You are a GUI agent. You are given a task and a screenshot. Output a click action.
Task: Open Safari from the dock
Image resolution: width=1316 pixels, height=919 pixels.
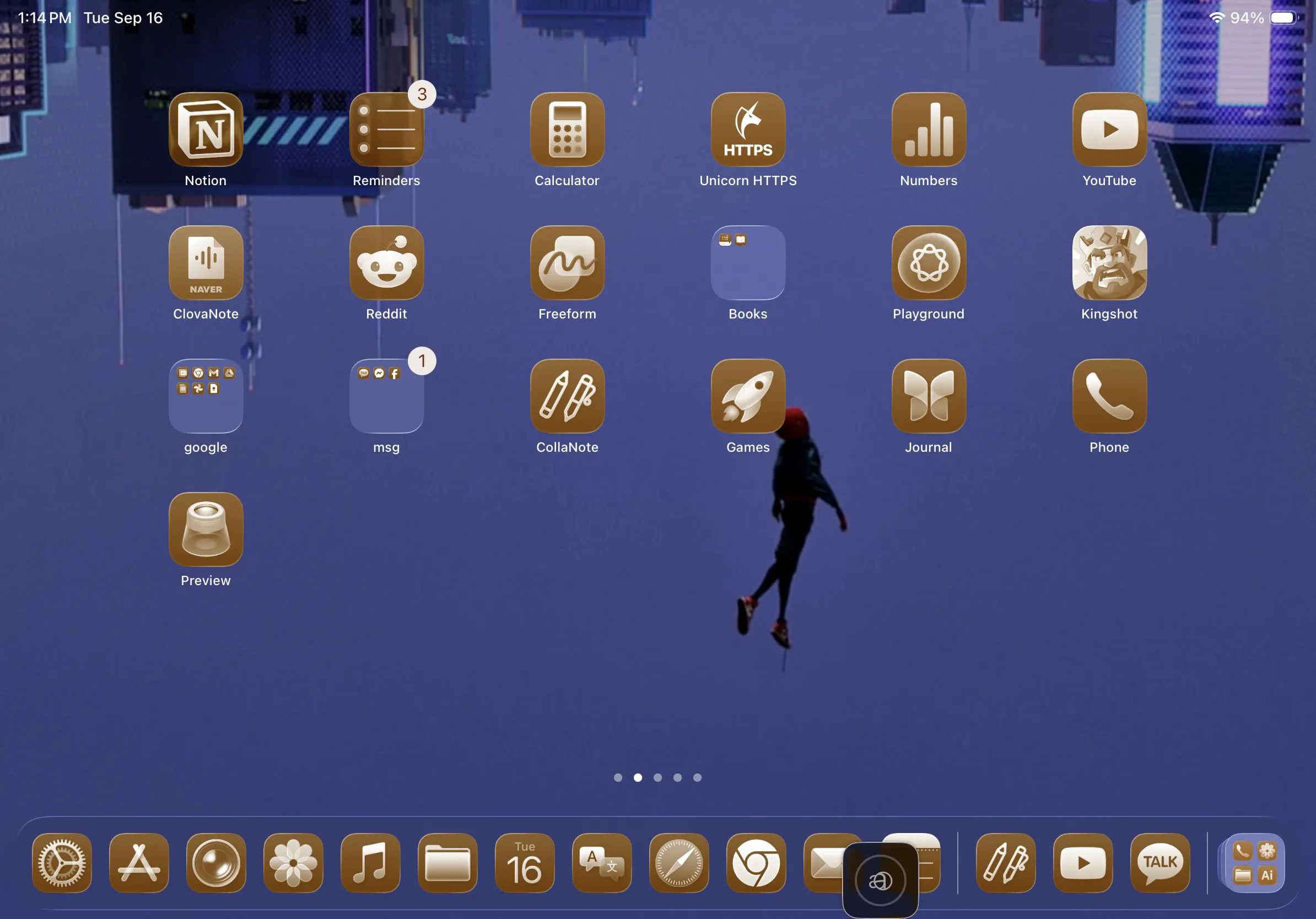coord(678,863)
